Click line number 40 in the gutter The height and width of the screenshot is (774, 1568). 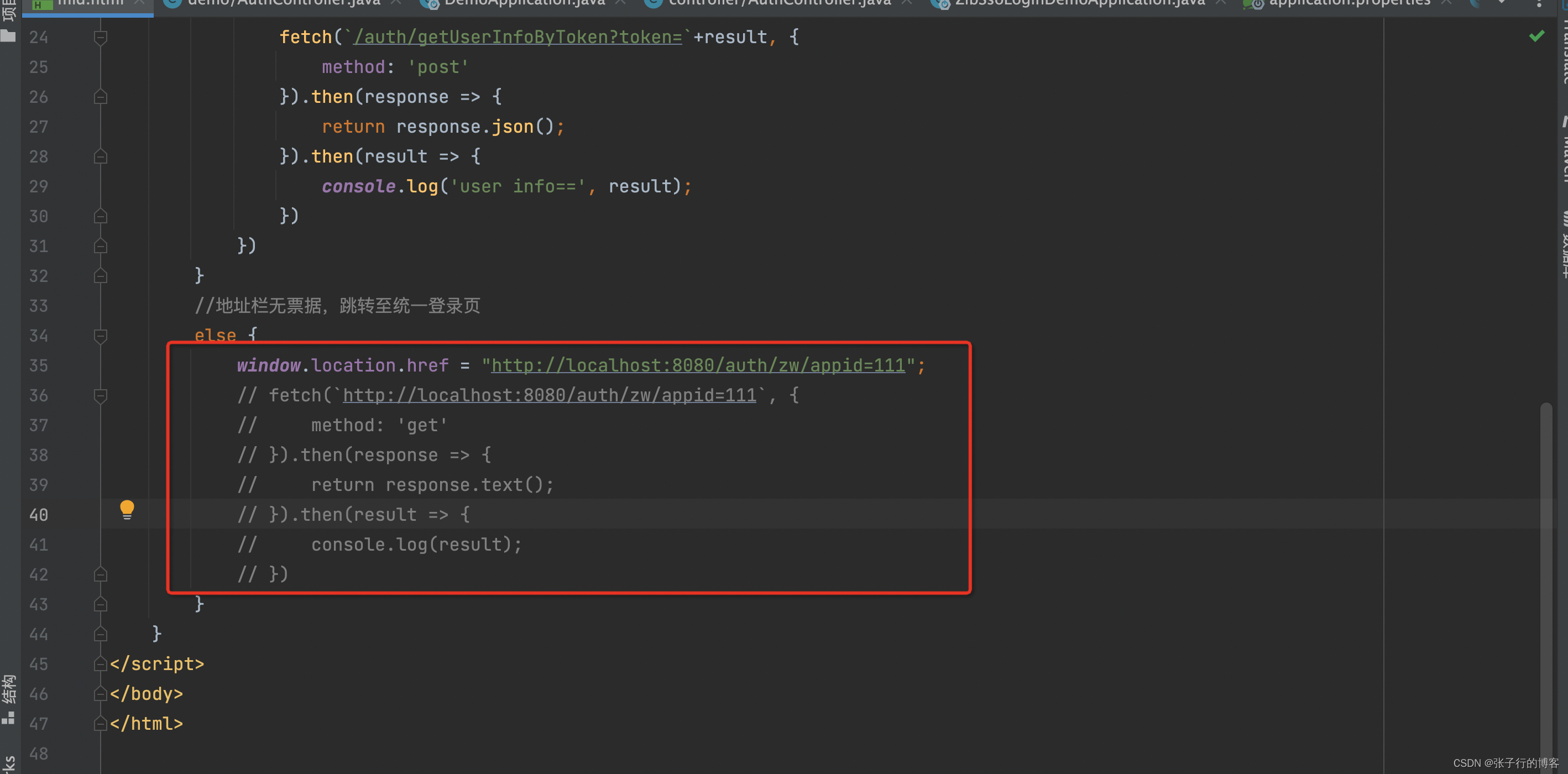coord(39,515)
